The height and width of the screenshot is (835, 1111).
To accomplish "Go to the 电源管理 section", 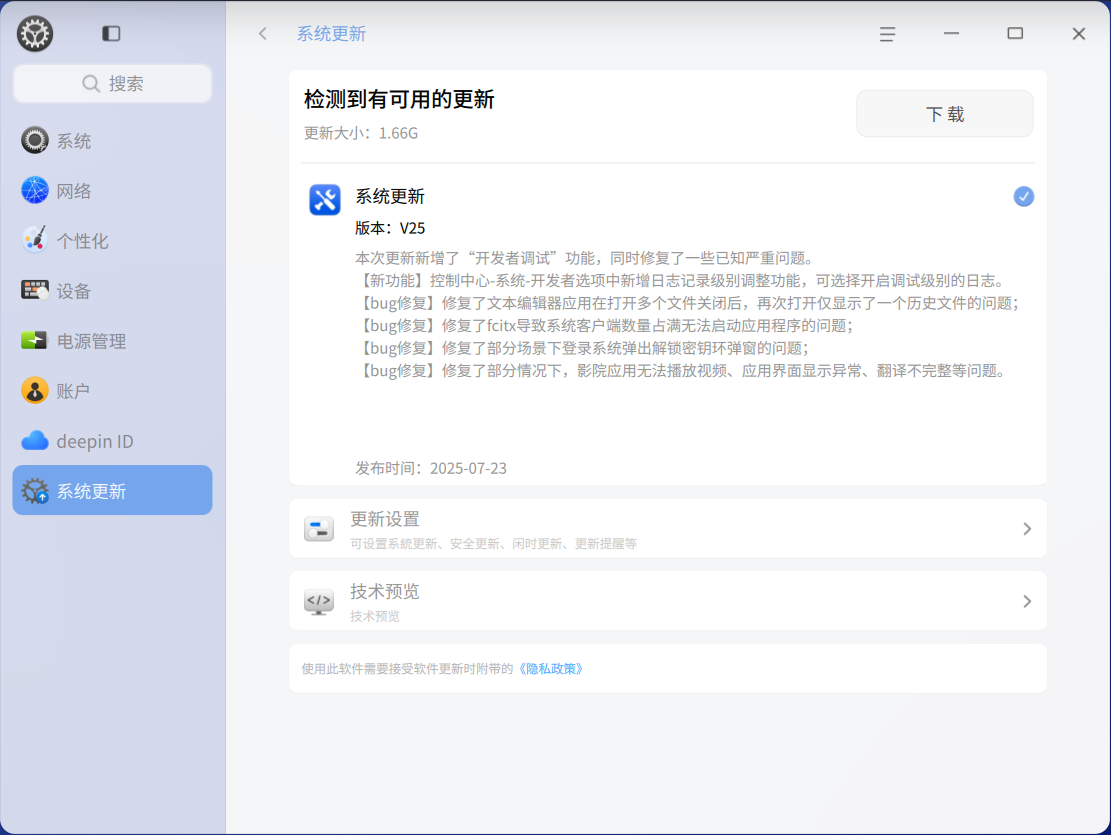I will click(113, 341).
